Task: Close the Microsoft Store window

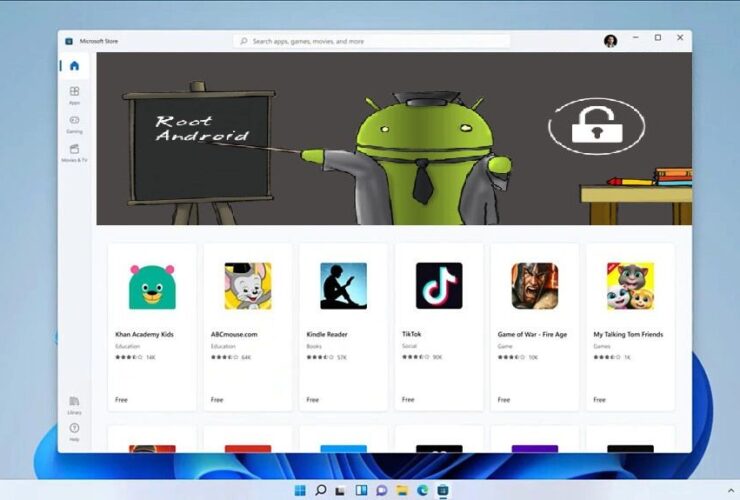Action: [680, 37]
